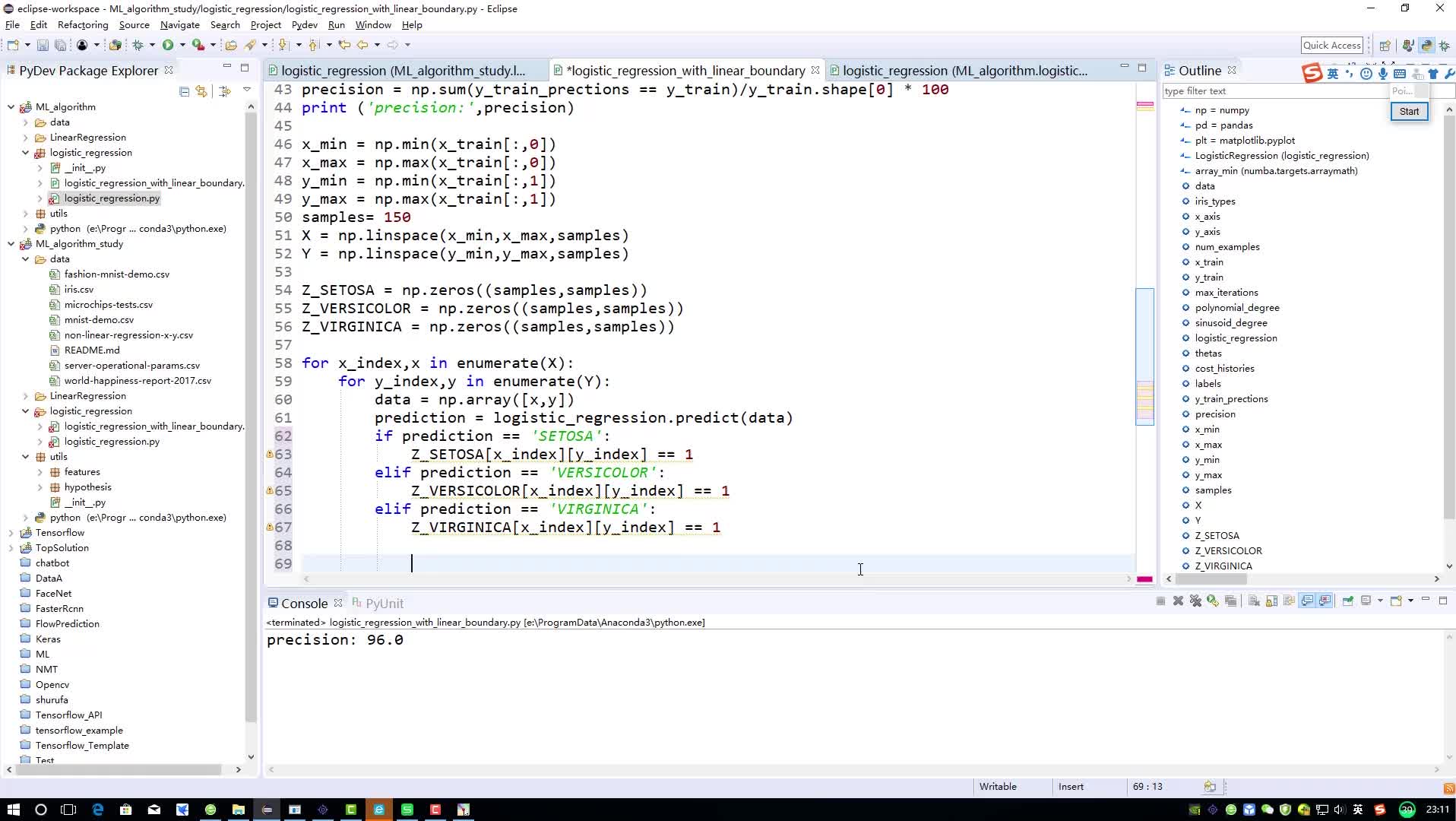Image resolution: width=1456 pixels, height=821 pixels.
Task: Open the Run button dropdown arrow
Action: (x=182, y=45)
